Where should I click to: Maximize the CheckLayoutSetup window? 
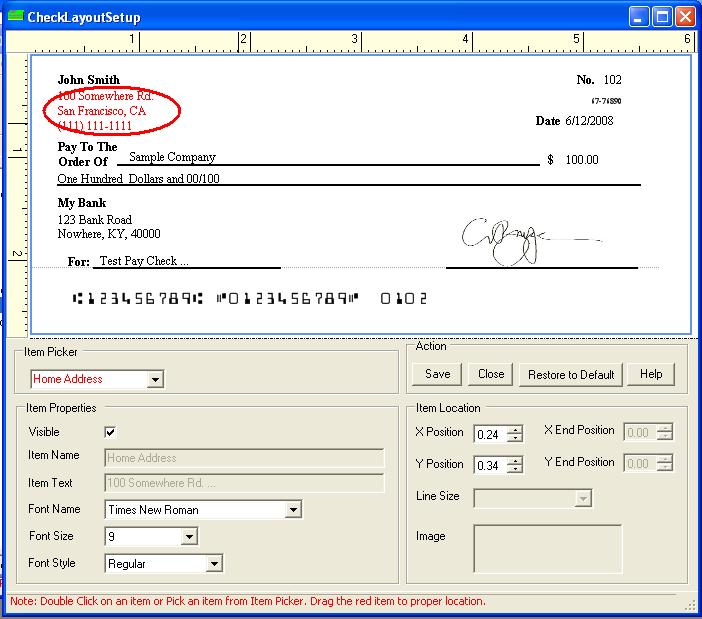click(662, 17)
